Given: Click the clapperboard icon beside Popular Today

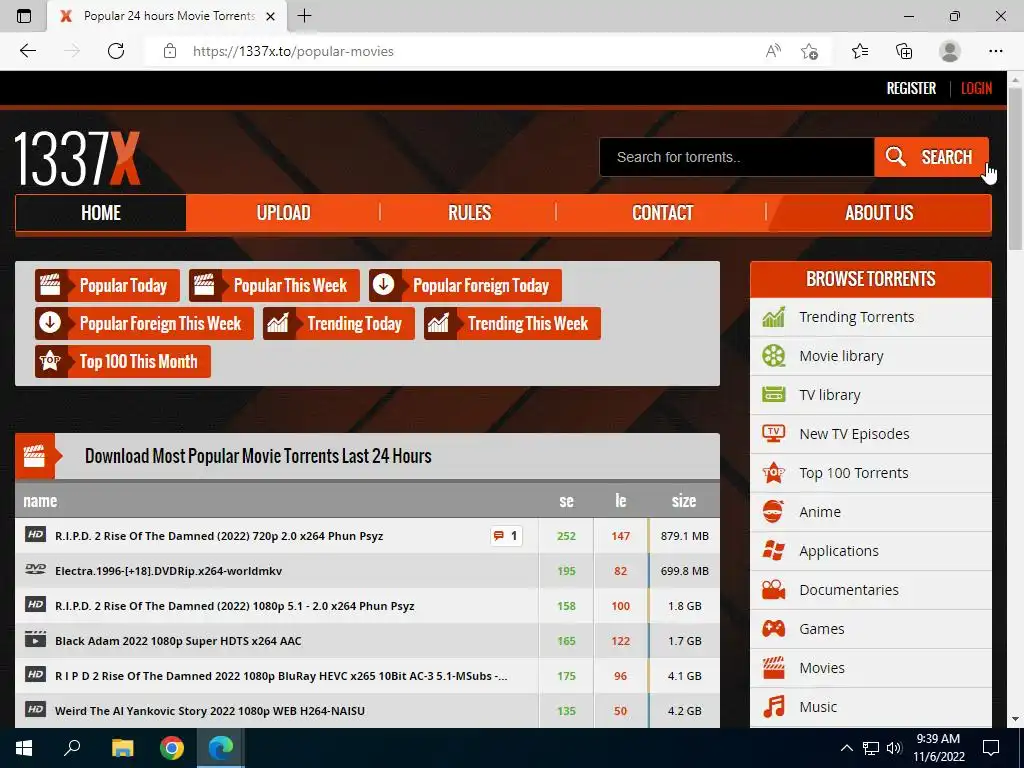Looking at the screenshot, I should tap(50, 285).
